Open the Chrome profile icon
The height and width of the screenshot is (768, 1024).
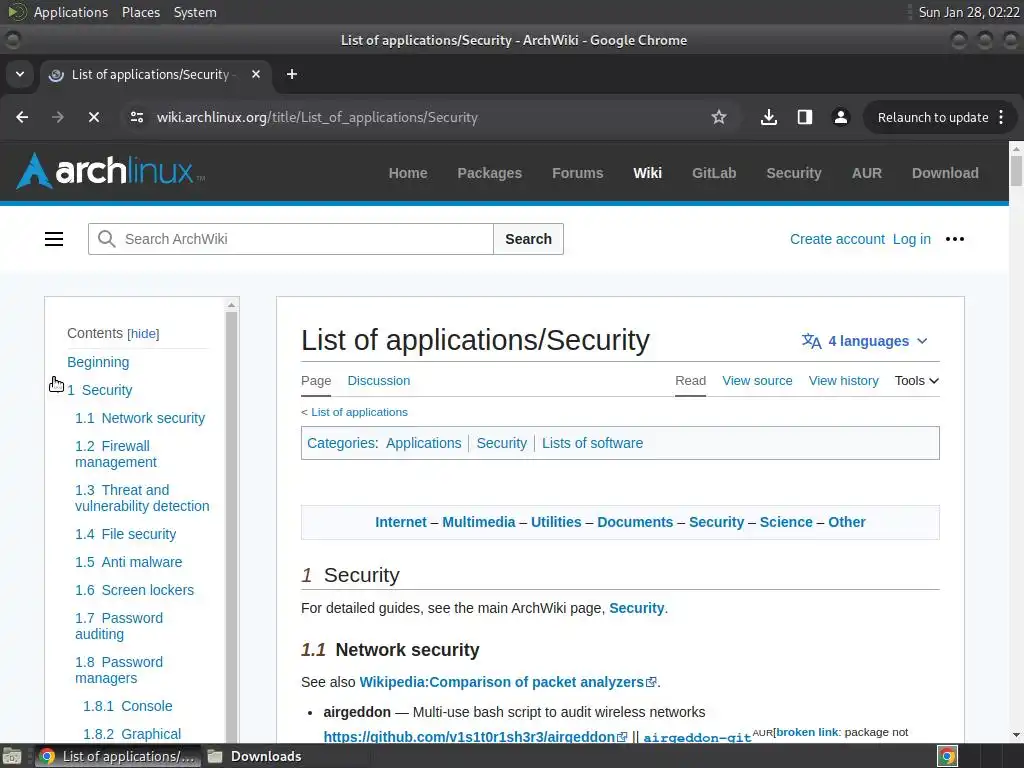point(840,118)
